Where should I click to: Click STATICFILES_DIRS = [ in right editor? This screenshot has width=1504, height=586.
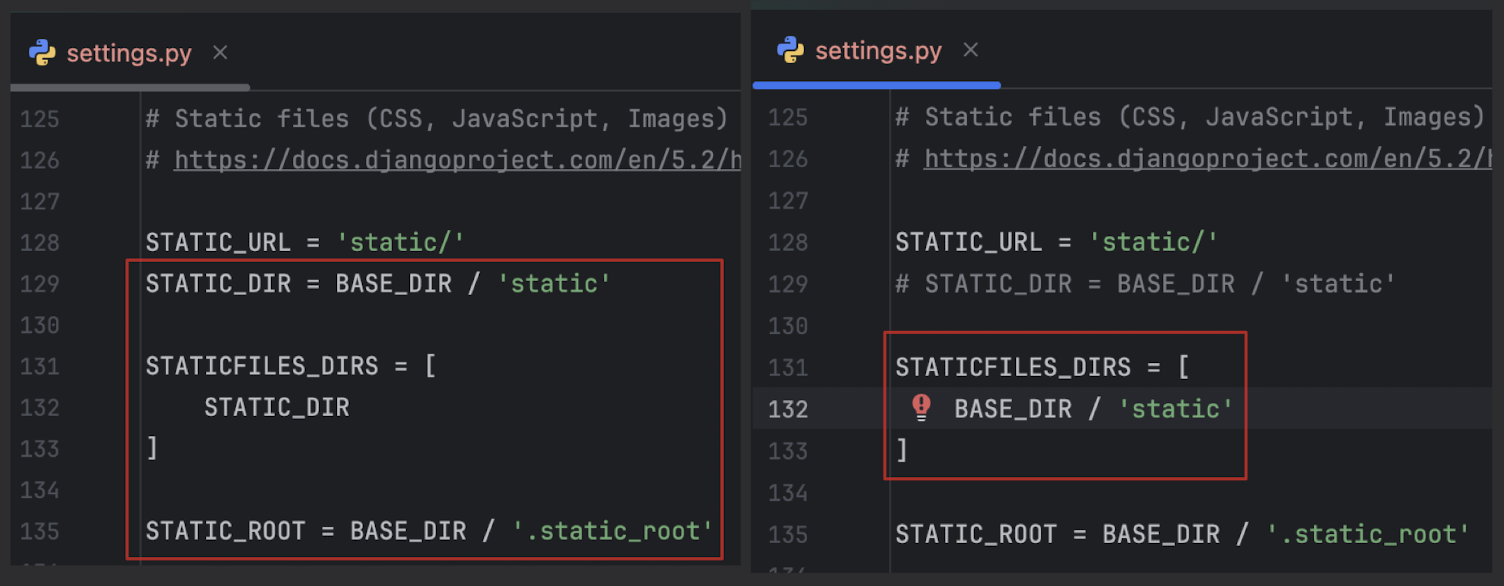[x=1042, y=367]
